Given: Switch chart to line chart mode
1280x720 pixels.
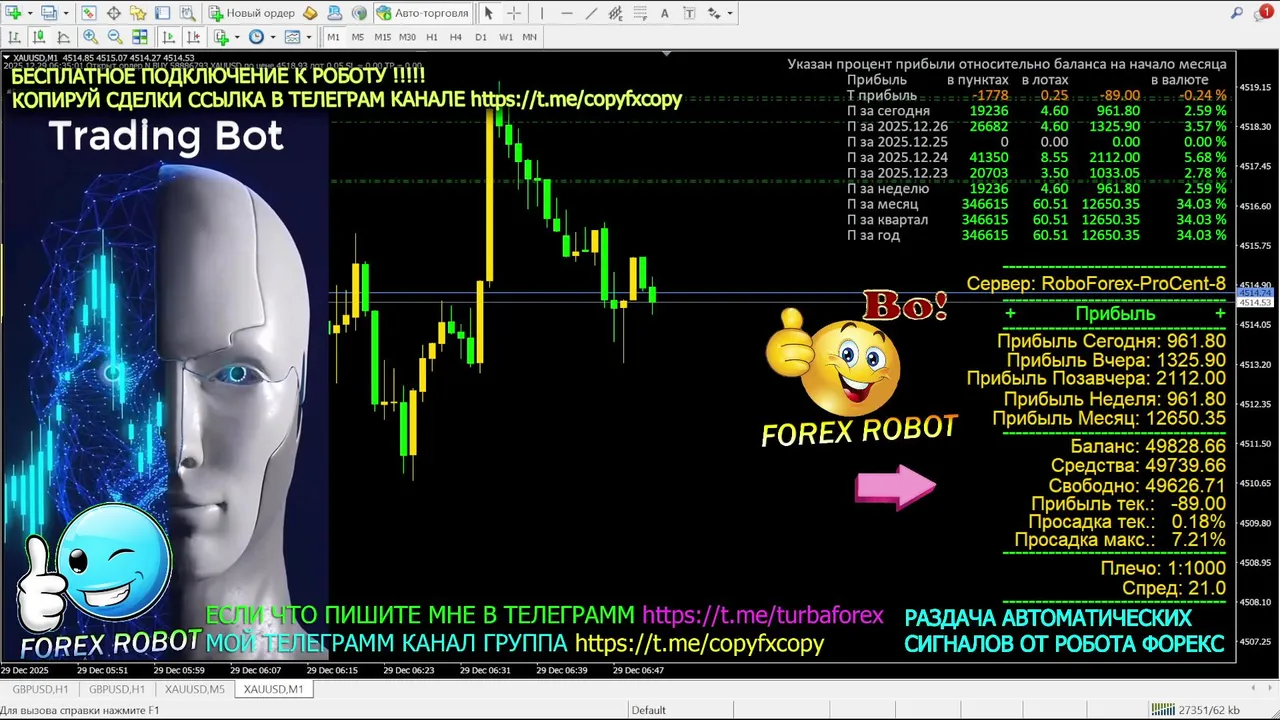Looking at the screenshot, I should [x=63, y=37].
